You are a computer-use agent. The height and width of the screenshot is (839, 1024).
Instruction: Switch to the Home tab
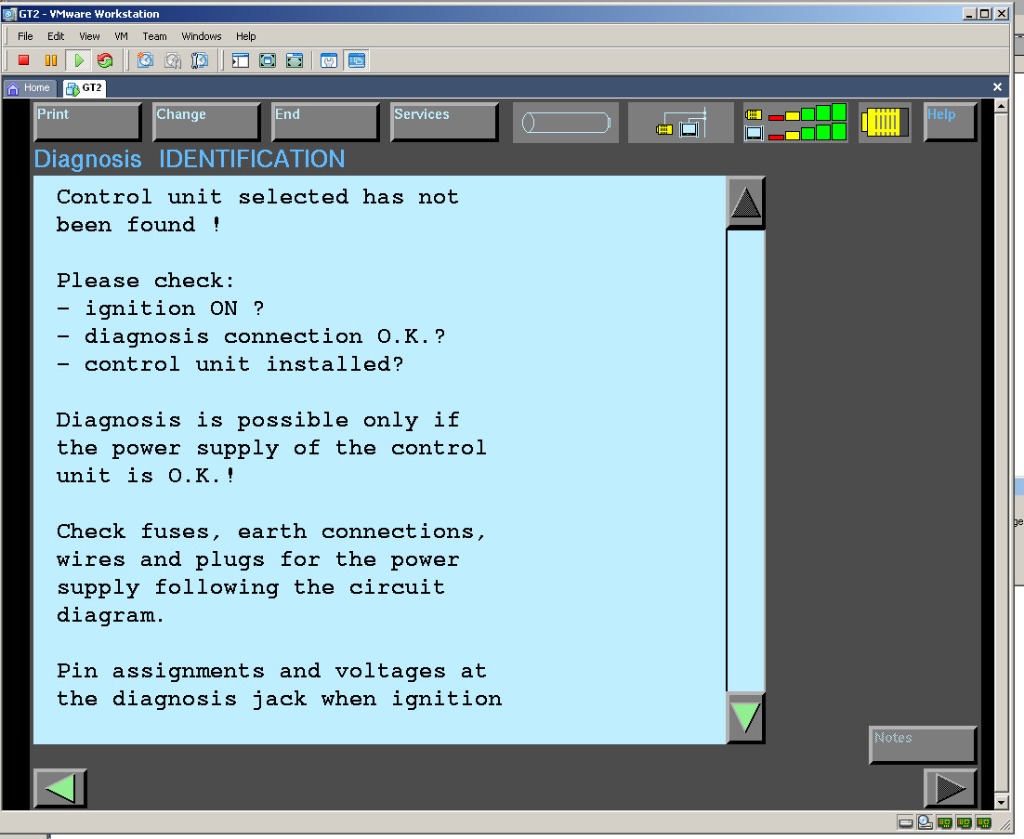point(29,88)
